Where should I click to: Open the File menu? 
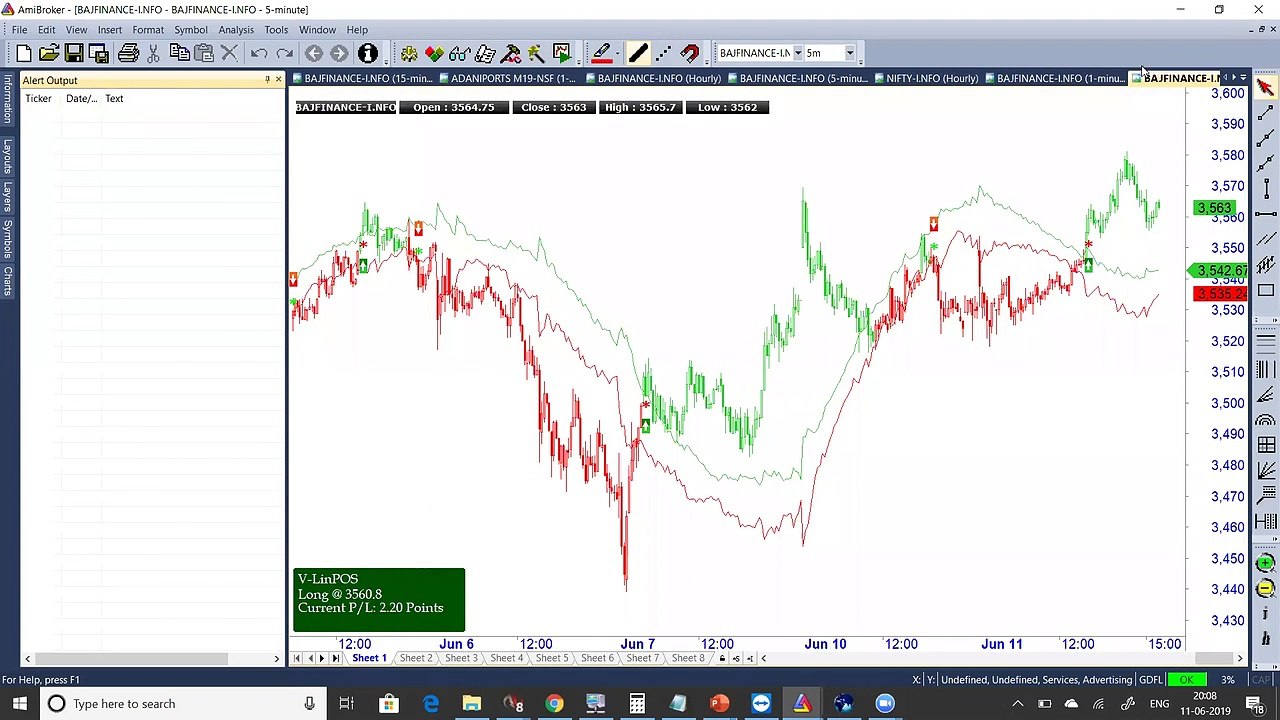19,29
